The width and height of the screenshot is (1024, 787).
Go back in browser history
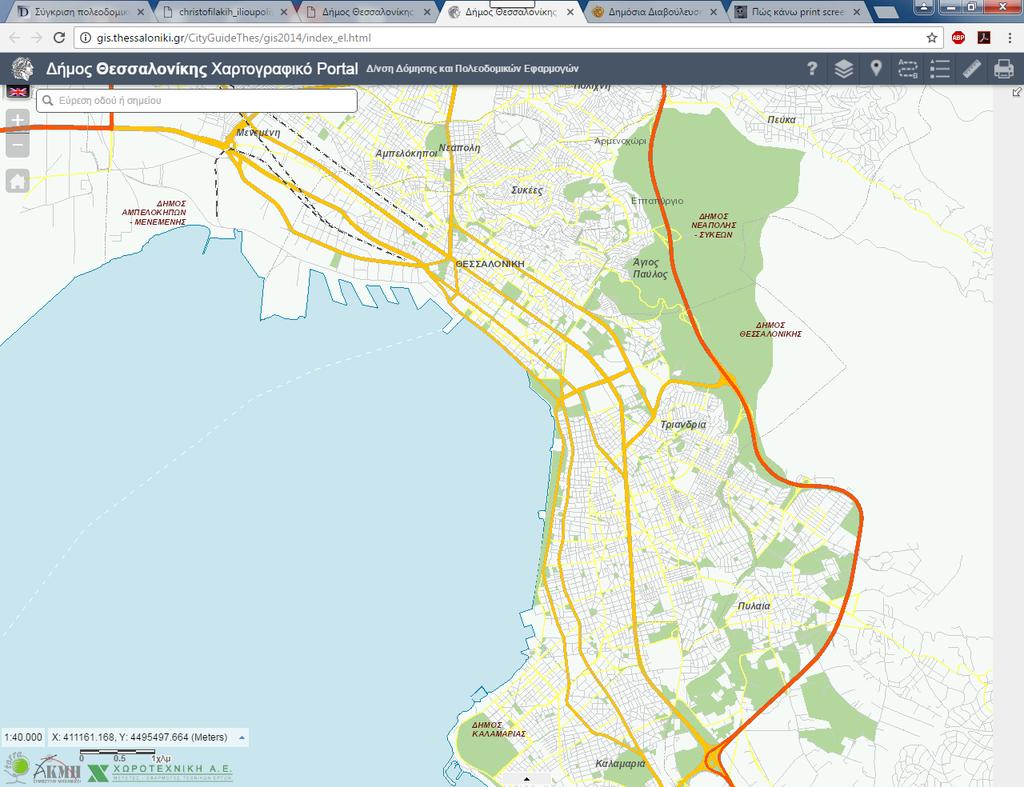[14, 38]
